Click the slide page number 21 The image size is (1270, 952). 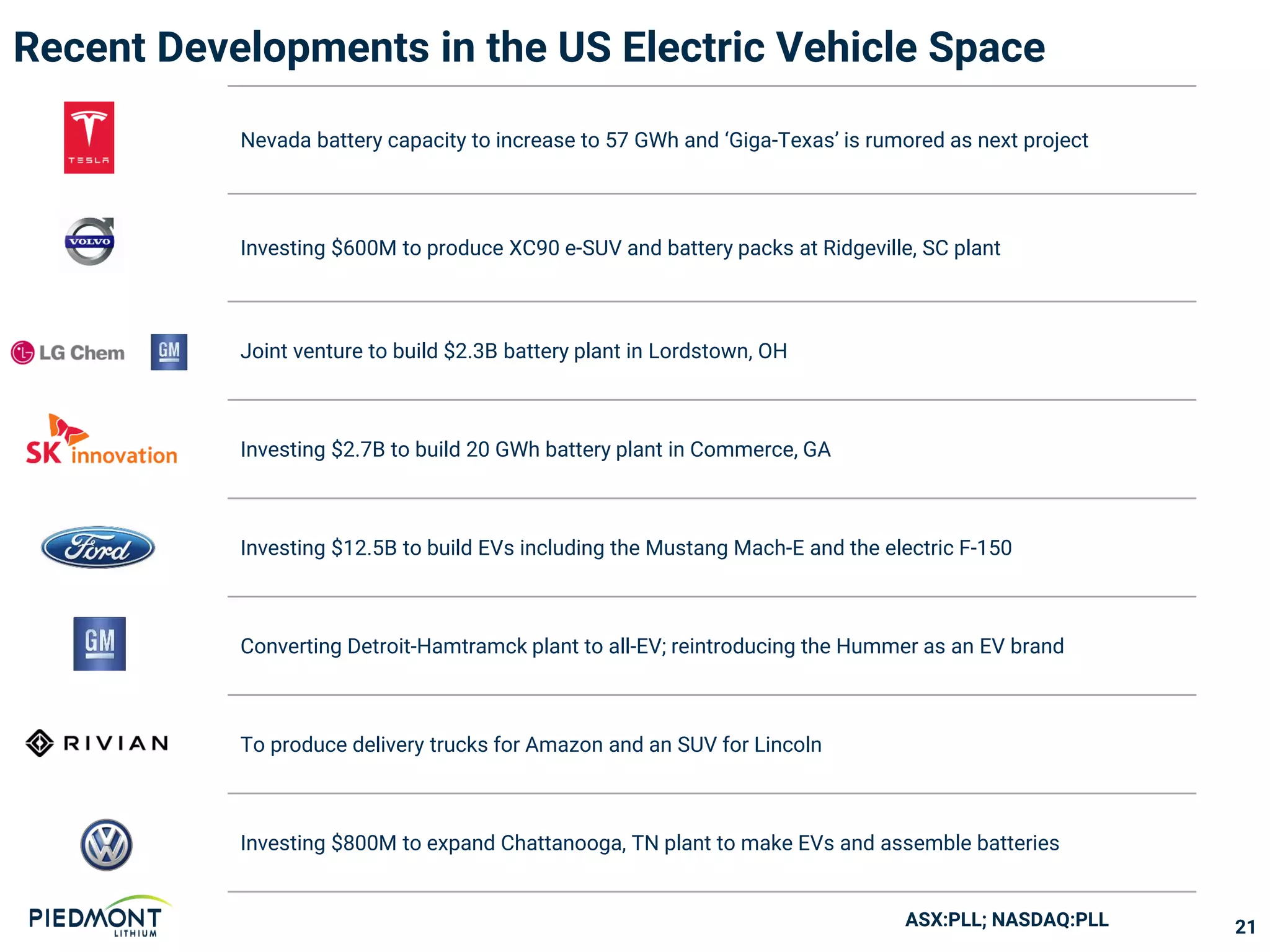point(1245,927)
